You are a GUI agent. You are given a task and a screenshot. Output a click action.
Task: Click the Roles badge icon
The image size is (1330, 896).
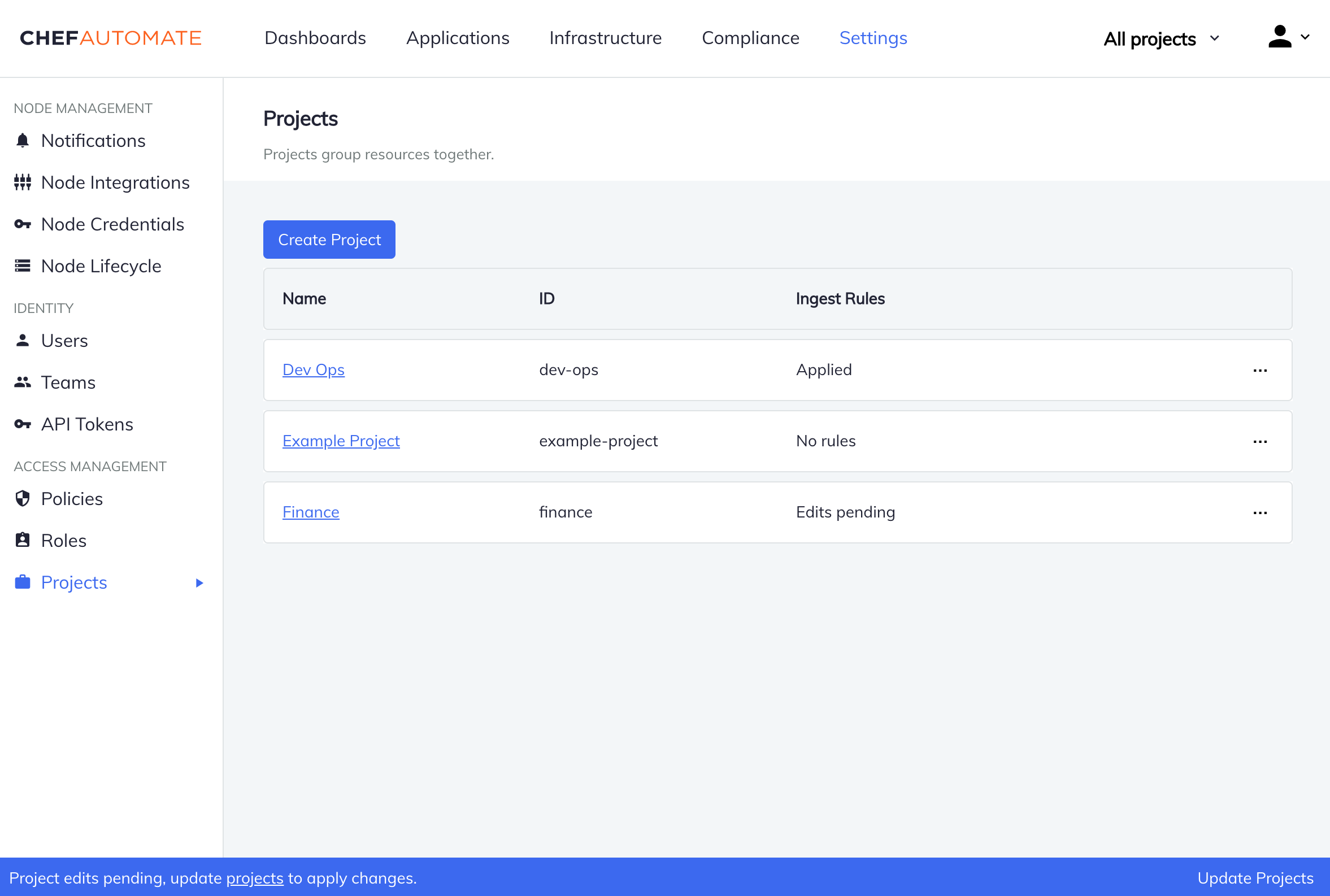(x=22, y=540)
